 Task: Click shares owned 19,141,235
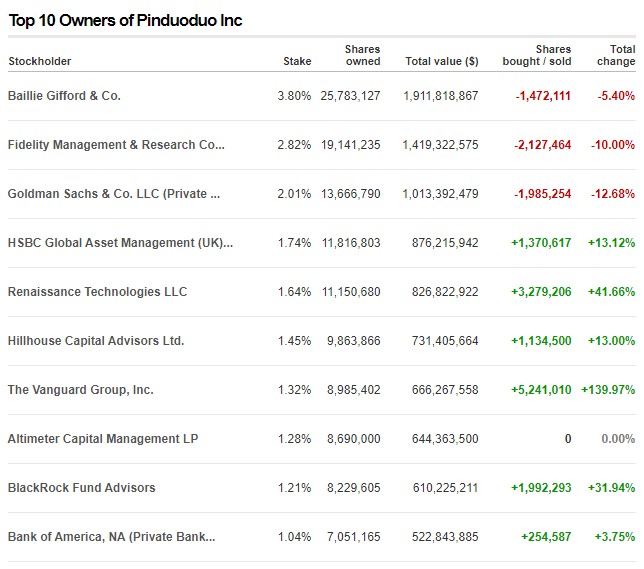tap(351, 145)
